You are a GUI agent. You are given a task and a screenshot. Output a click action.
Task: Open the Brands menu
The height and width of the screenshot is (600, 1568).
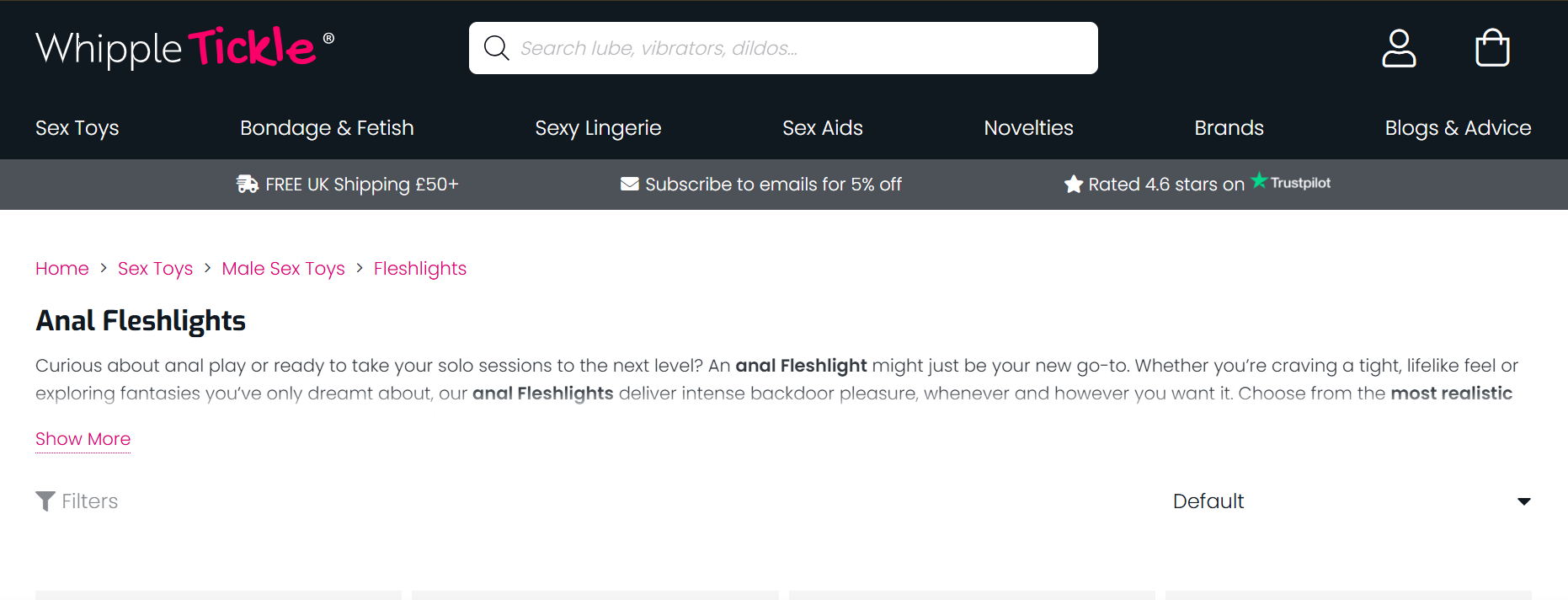click(1229, 128)
